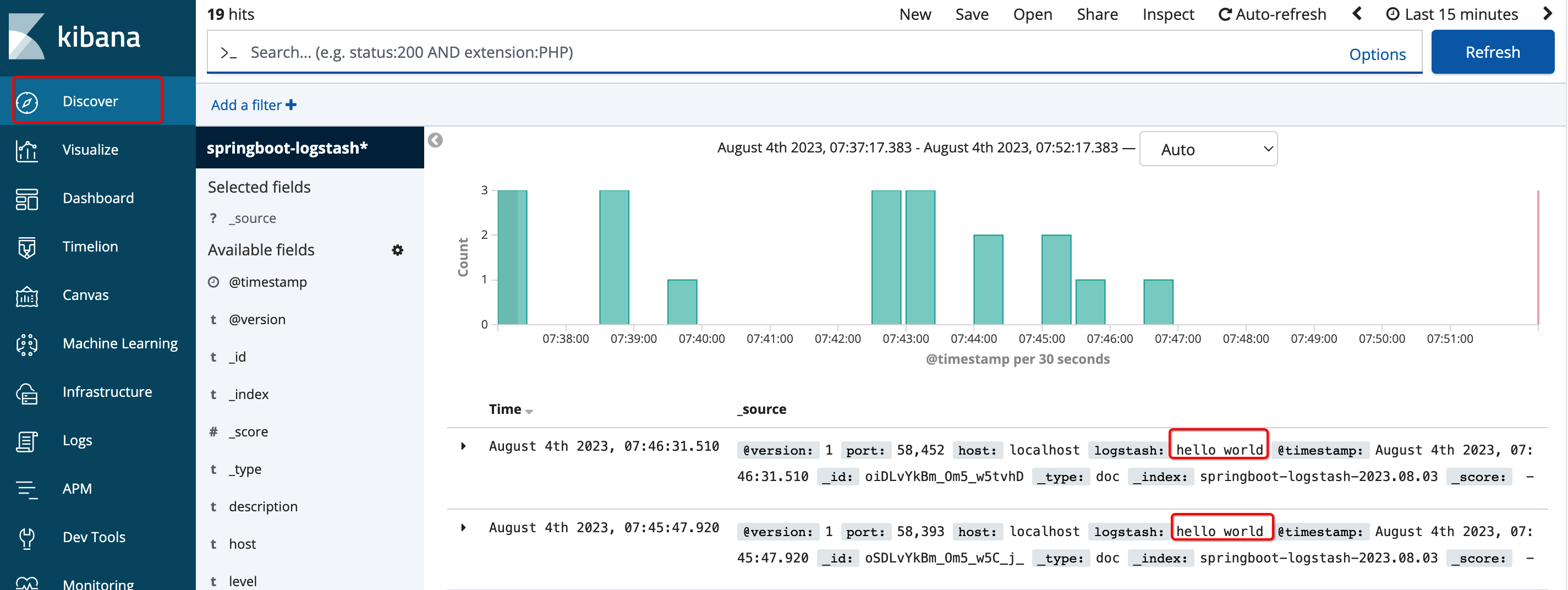Toggle Auto-refresh setting
Screen dimensions: 1568x590
point(1272,14)
